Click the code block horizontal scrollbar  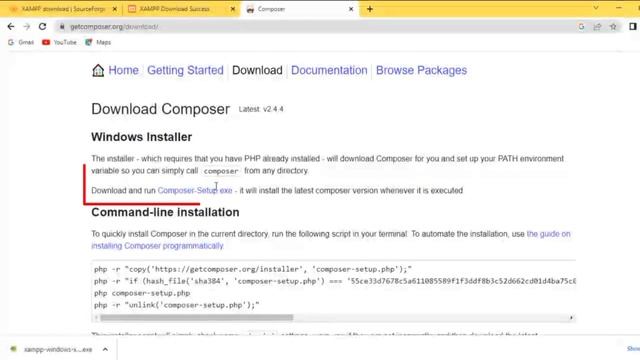[197, 318]
